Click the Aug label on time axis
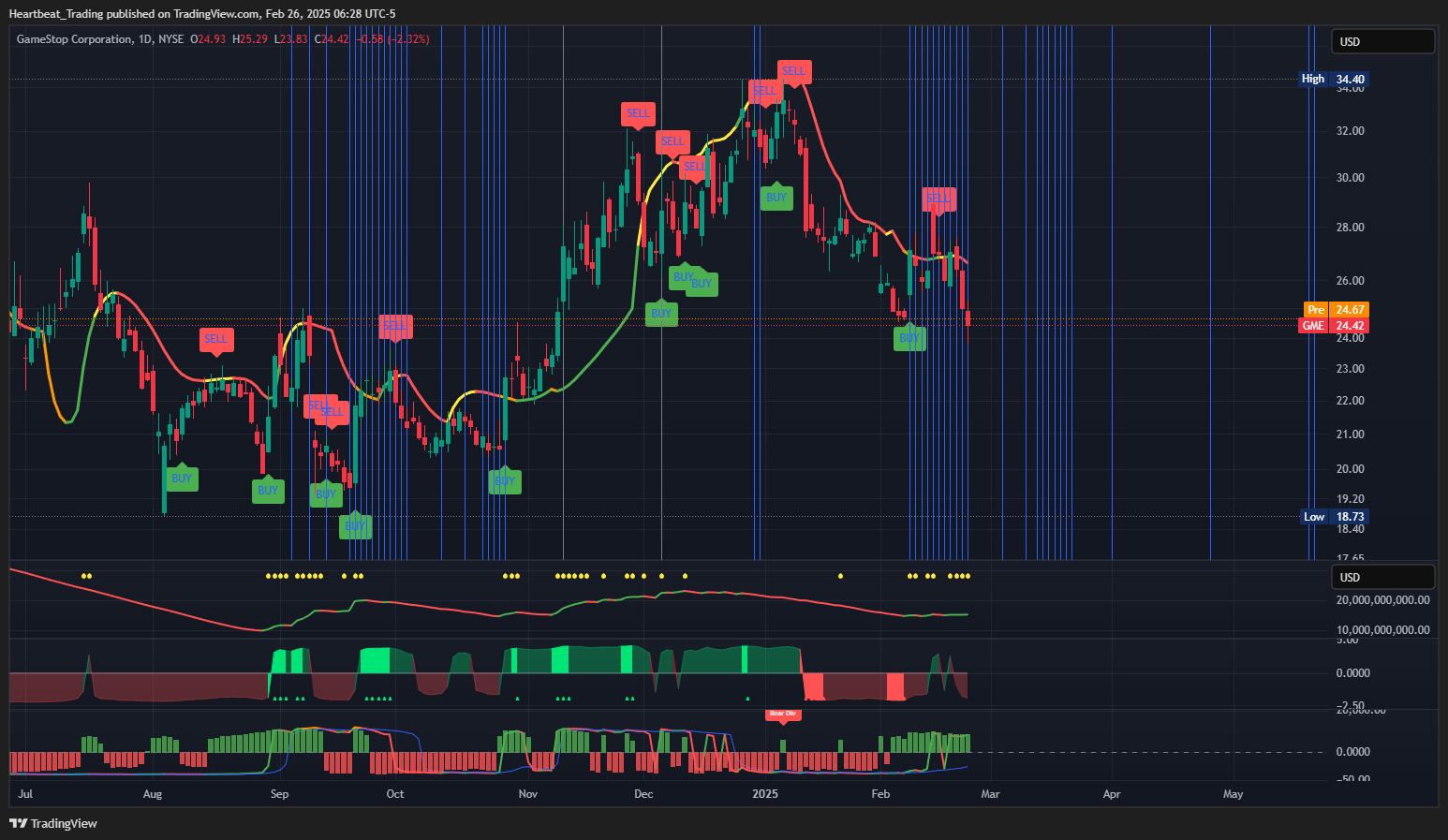 pos(153,794)
